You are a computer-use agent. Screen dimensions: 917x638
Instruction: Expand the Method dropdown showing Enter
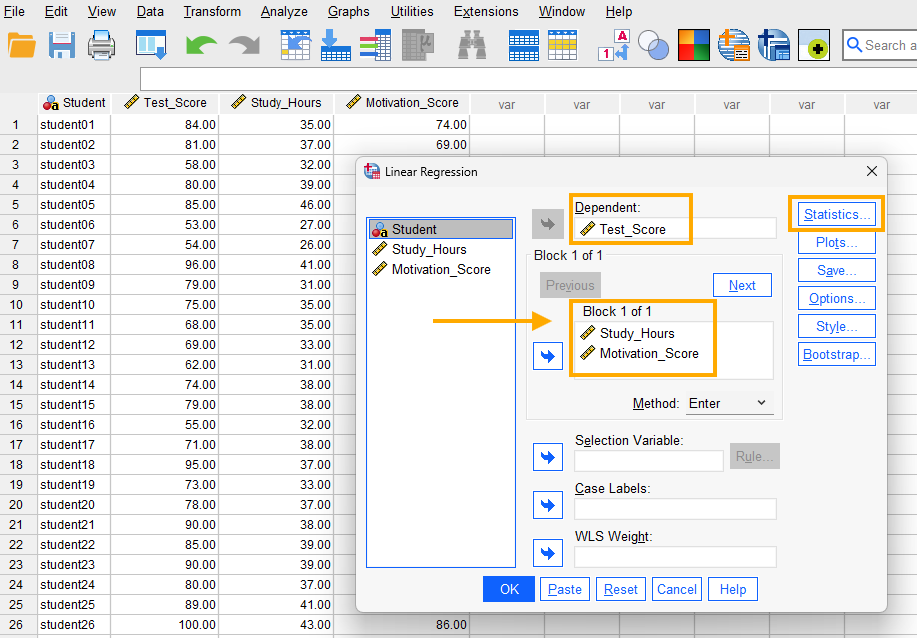coord(728,403)
